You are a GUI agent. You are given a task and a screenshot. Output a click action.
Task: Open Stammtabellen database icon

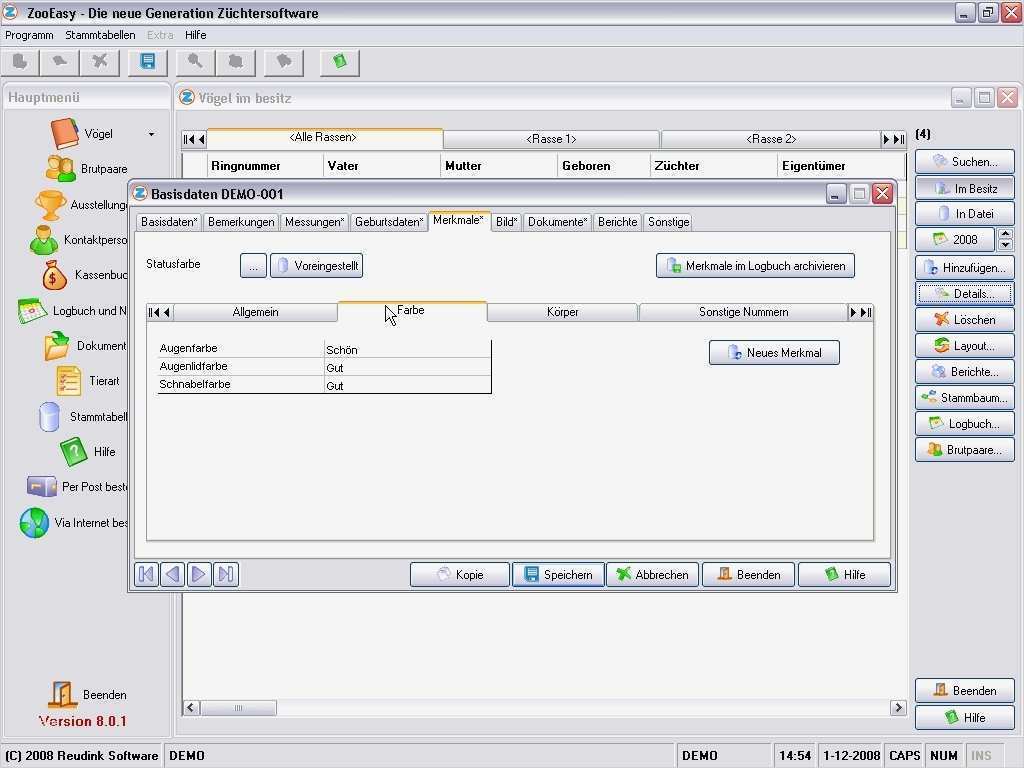[x=49, y=416]
